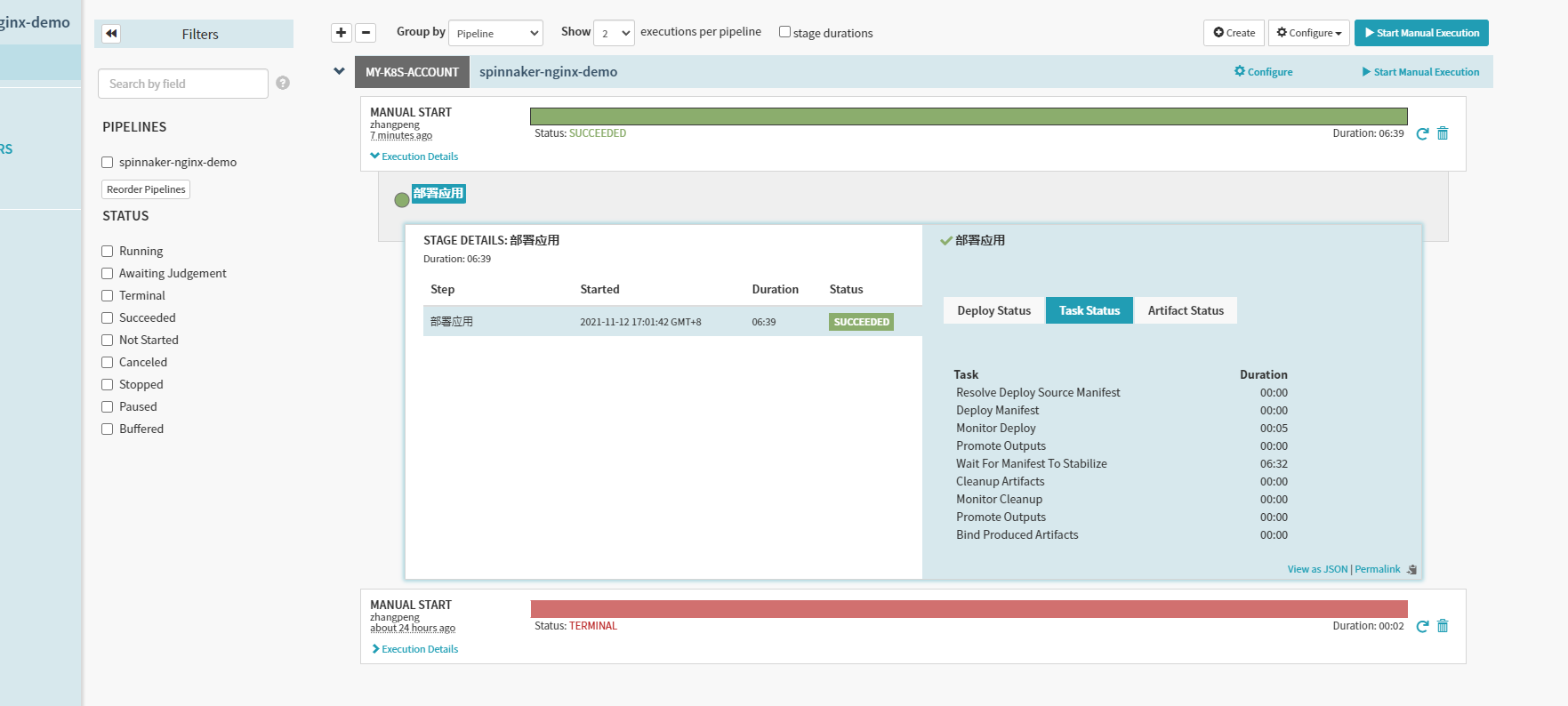Image resolution: width=1568 pixels, height=706 pixels.
Task: Click the green succeeded execution progress bar
Action: tap(969, 116)
